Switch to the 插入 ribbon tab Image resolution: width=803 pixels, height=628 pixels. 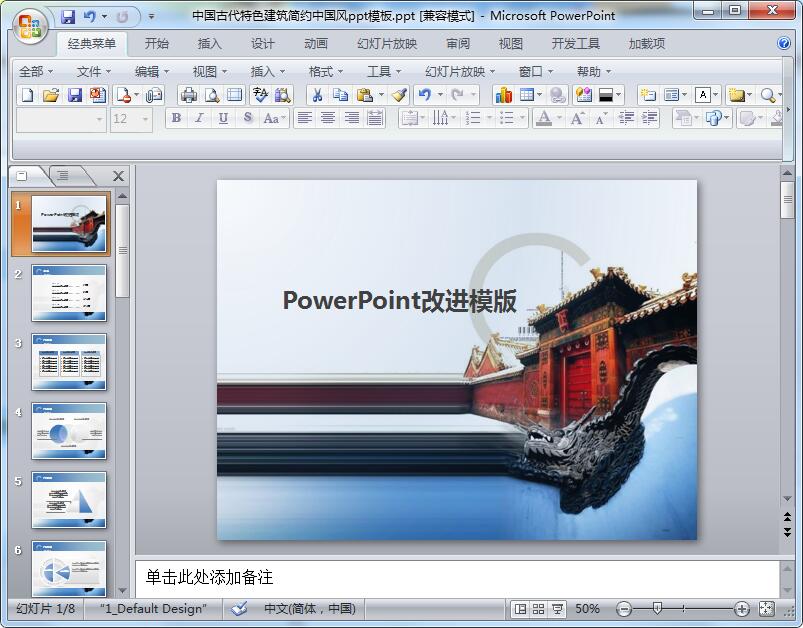tap(209, 44)
